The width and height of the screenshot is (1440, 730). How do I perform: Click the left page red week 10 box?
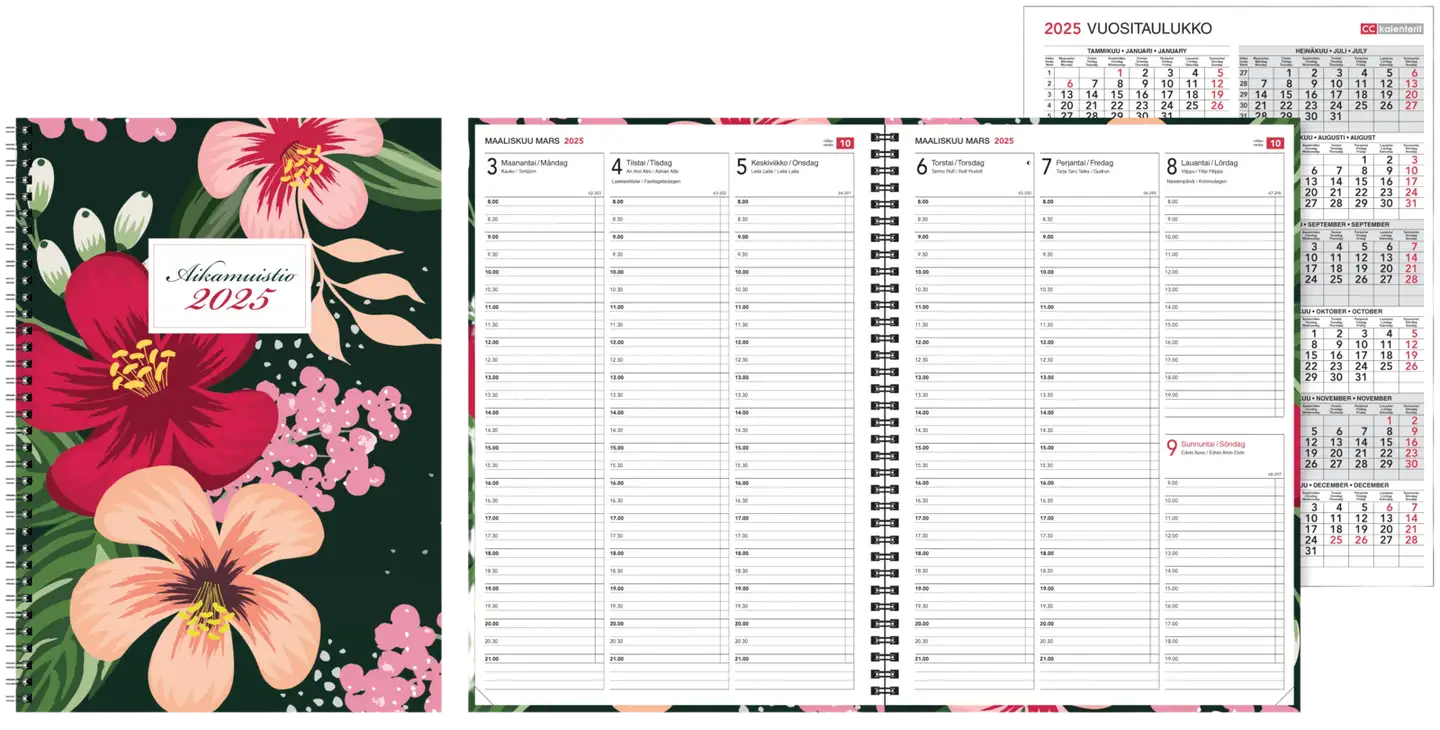point(845,143)
